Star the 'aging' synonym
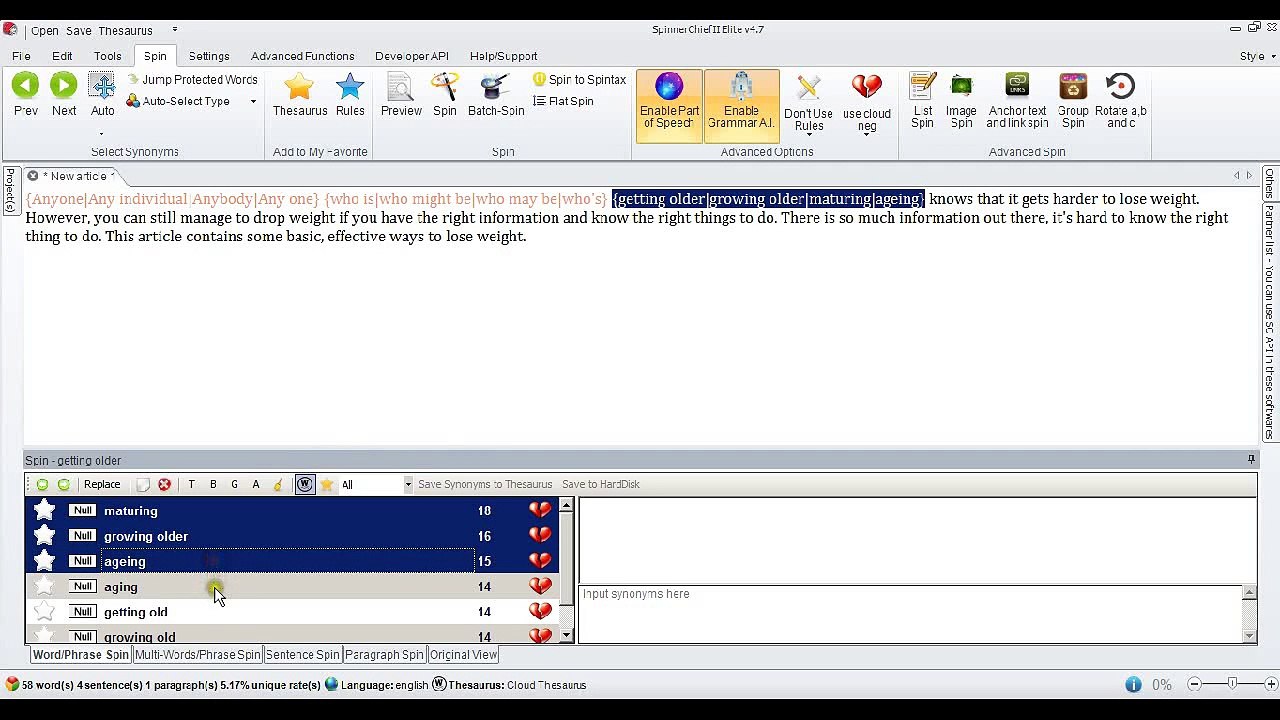Image resolution: width=1280 pixels, height=720 pixels. [44, 586]
